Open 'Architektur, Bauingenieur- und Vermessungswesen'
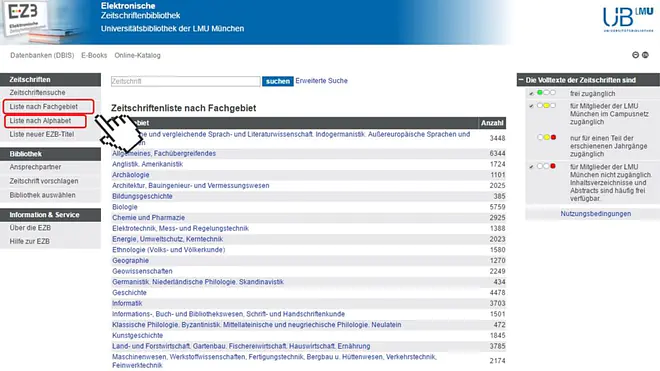This screenshot has width=660, height=371. [191, 186]
